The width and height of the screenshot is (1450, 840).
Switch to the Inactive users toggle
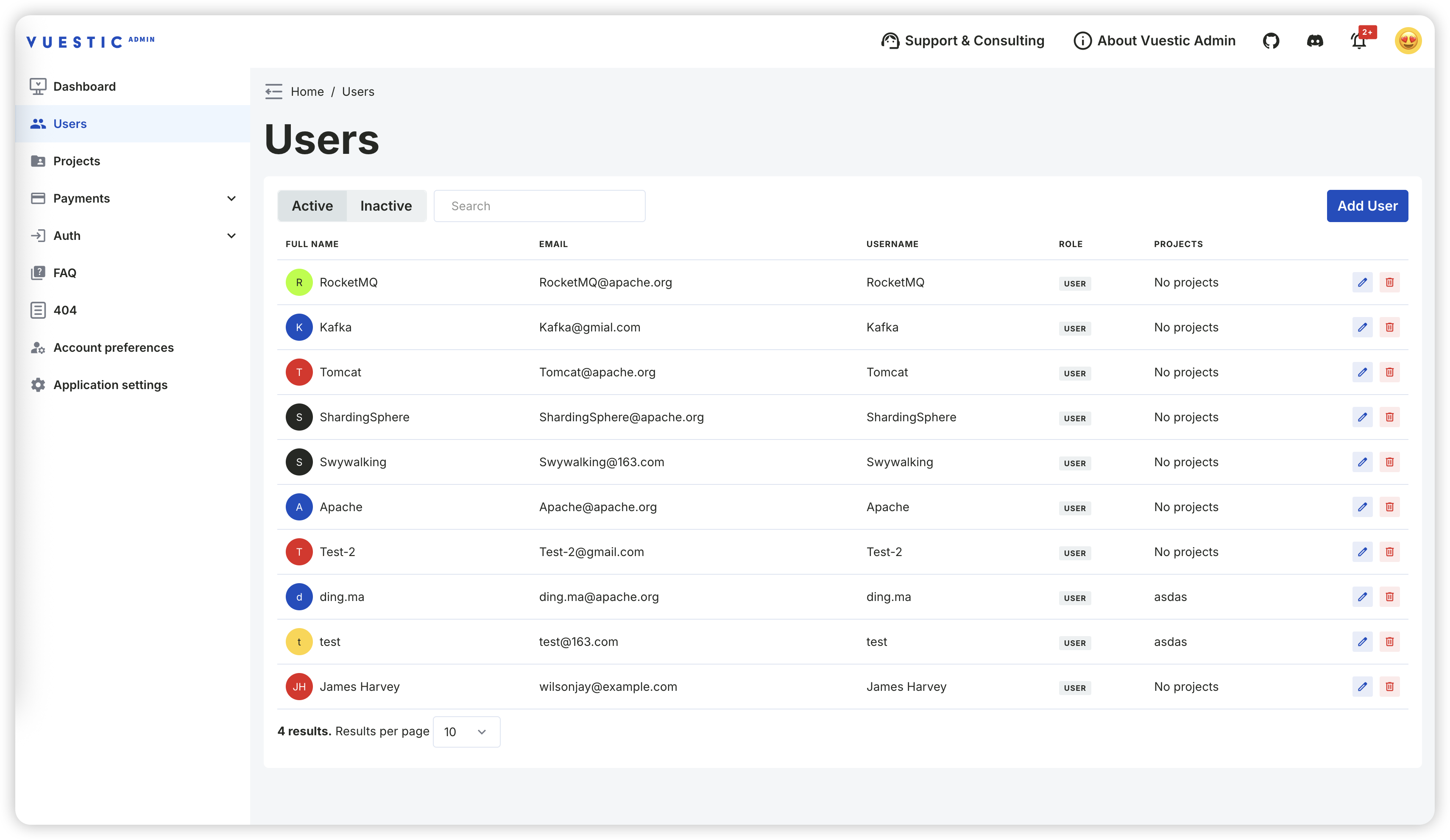pyautogui.click(x=385, y=206)
